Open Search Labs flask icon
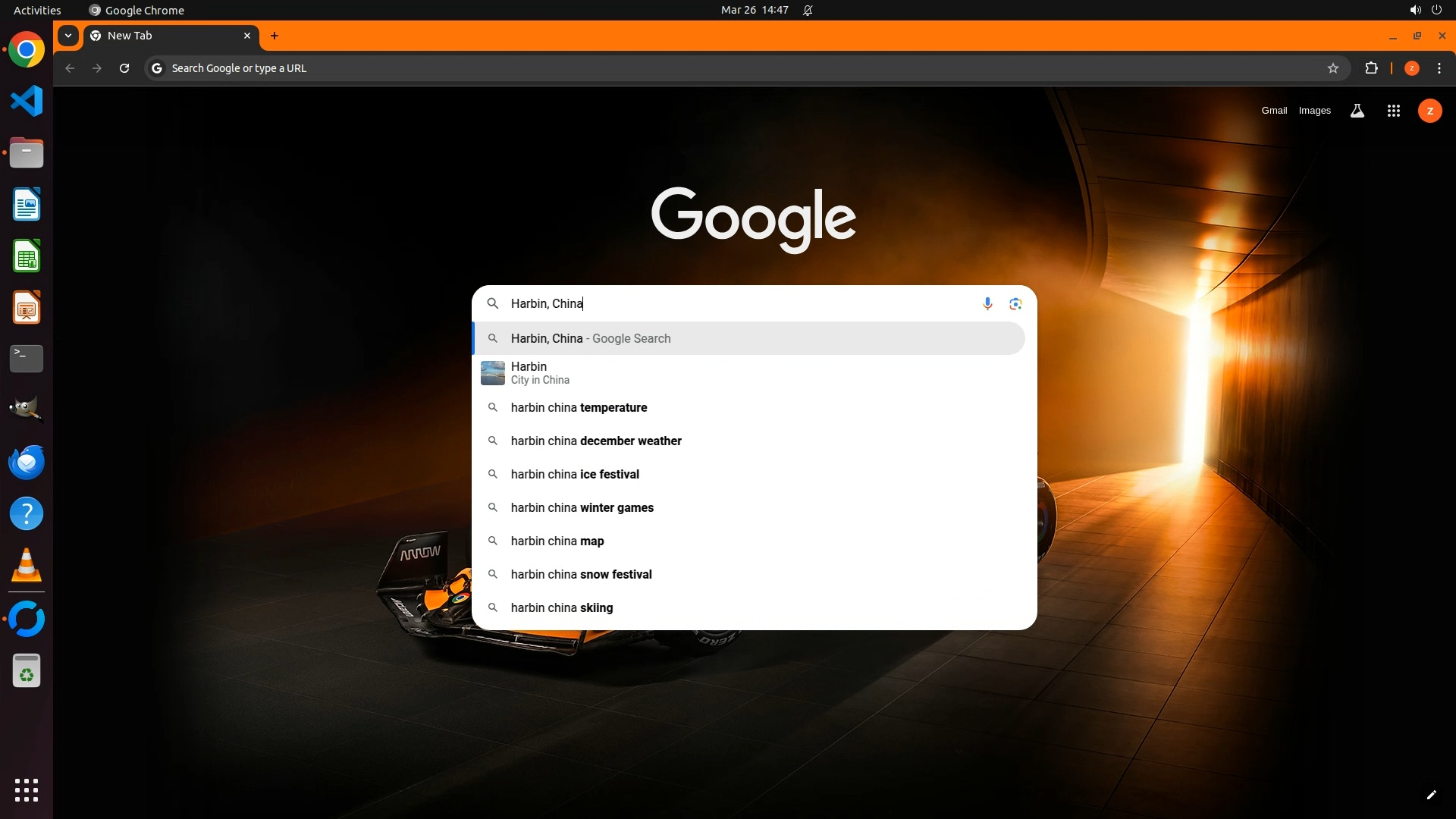 coord(1357,111)
